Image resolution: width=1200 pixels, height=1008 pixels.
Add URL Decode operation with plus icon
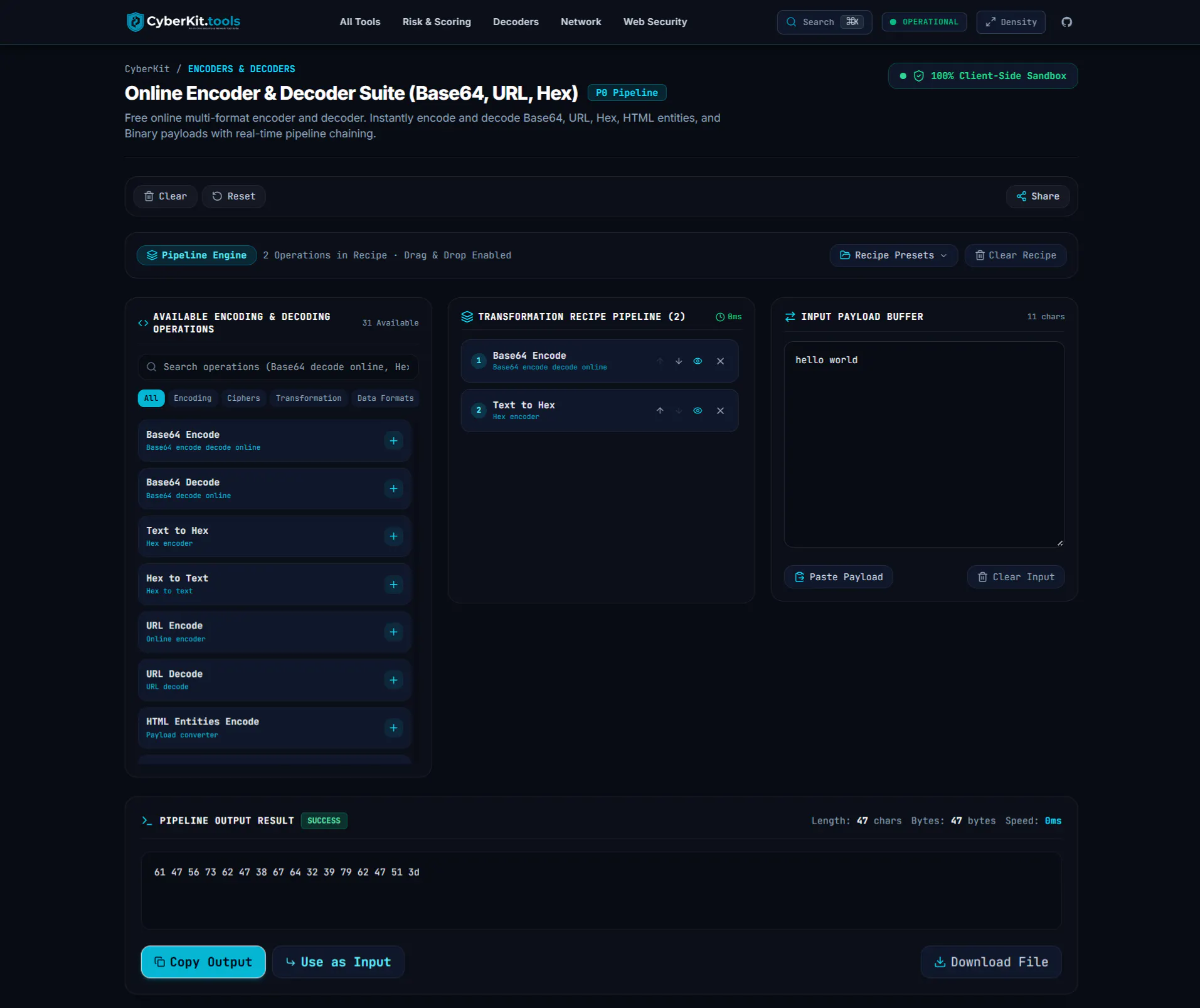[393, 680]
